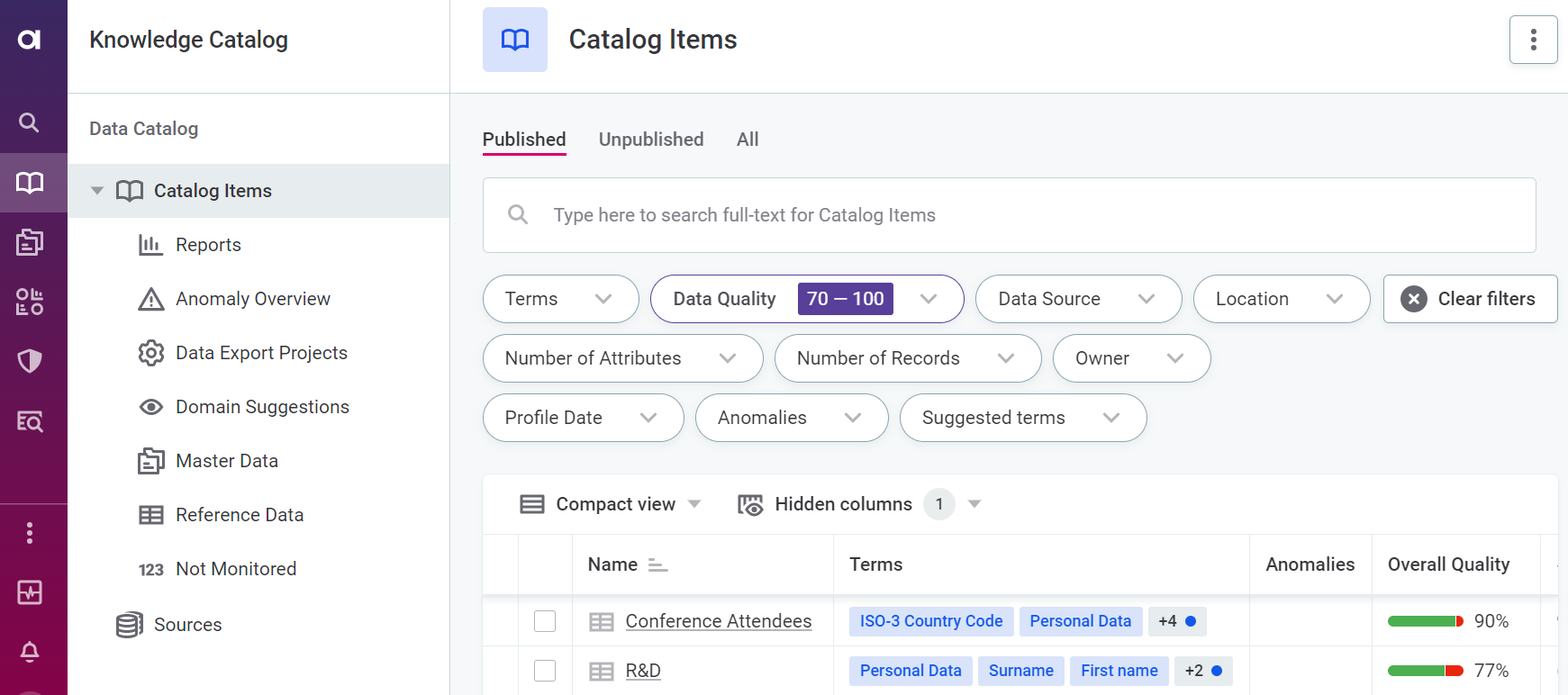Switch to the Unpublished tab
This screenshot has width=1568, height=695.
[x=651, y=140]
